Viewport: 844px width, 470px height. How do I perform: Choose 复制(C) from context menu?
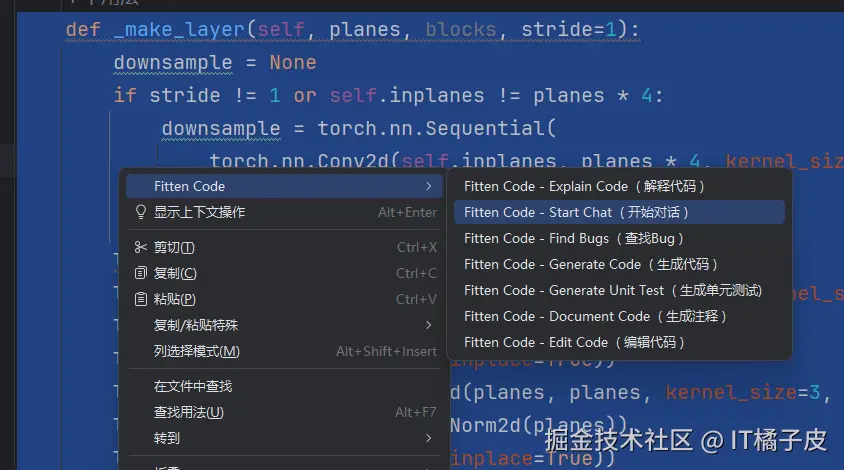[x=284, y=273]
